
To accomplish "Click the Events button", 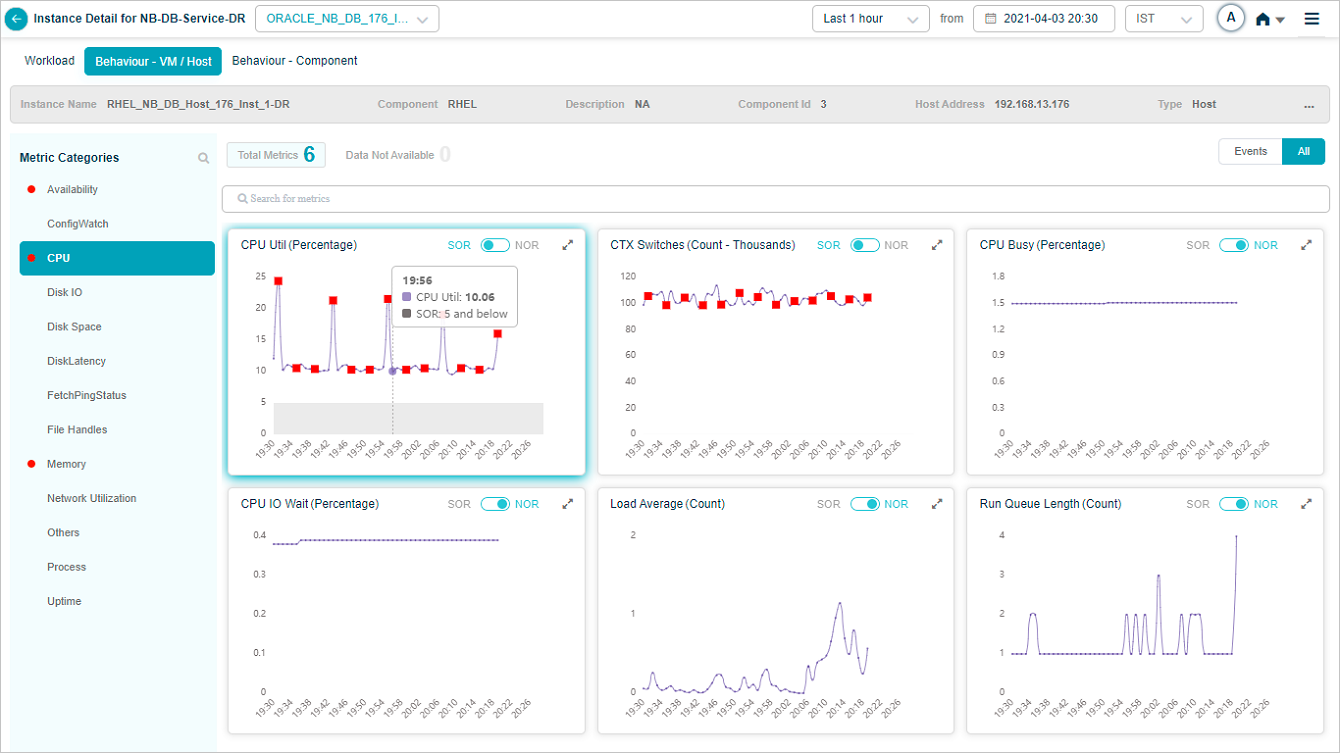I will coord(1250,152).
